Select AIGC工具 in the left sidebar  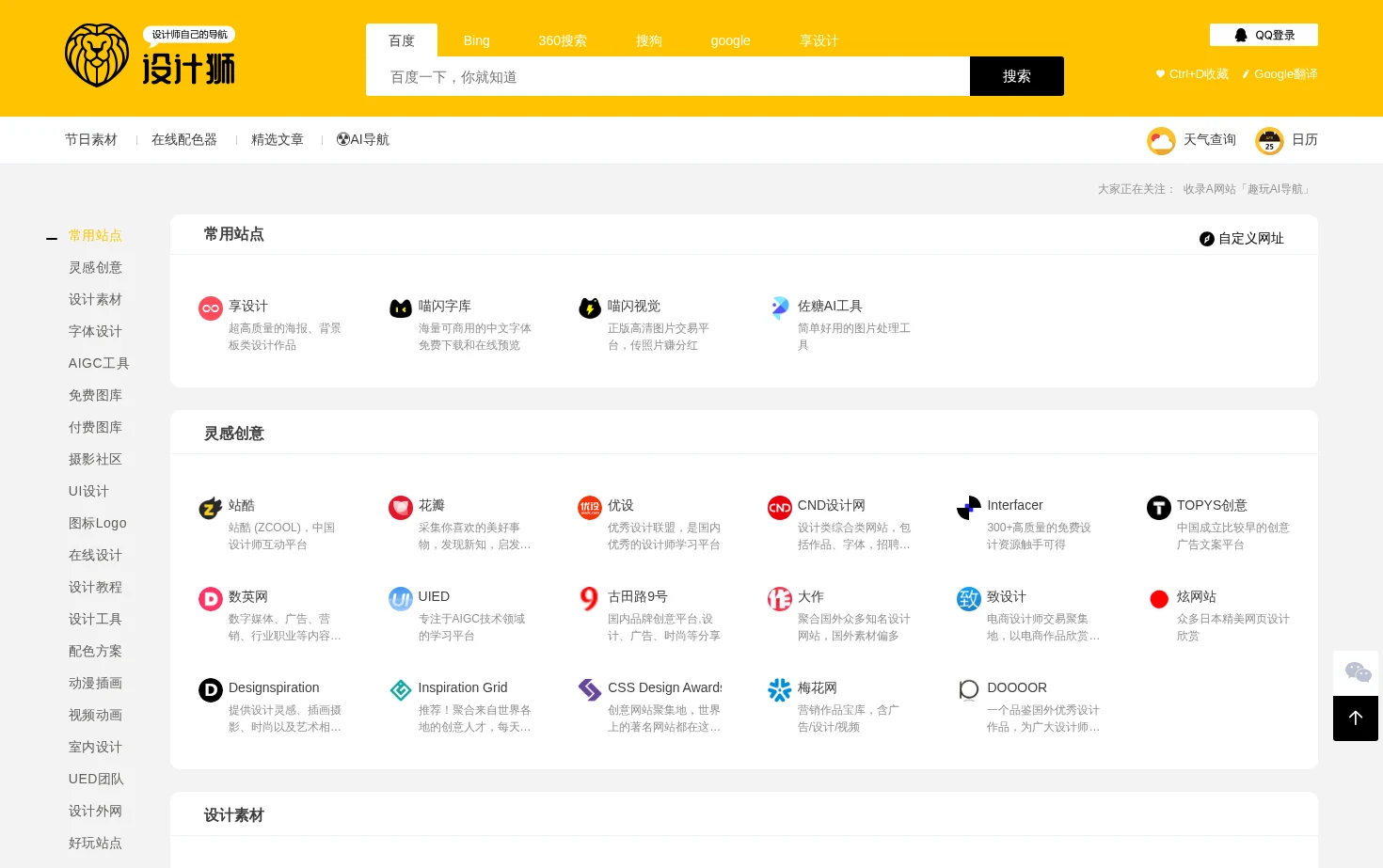point(99,363)
